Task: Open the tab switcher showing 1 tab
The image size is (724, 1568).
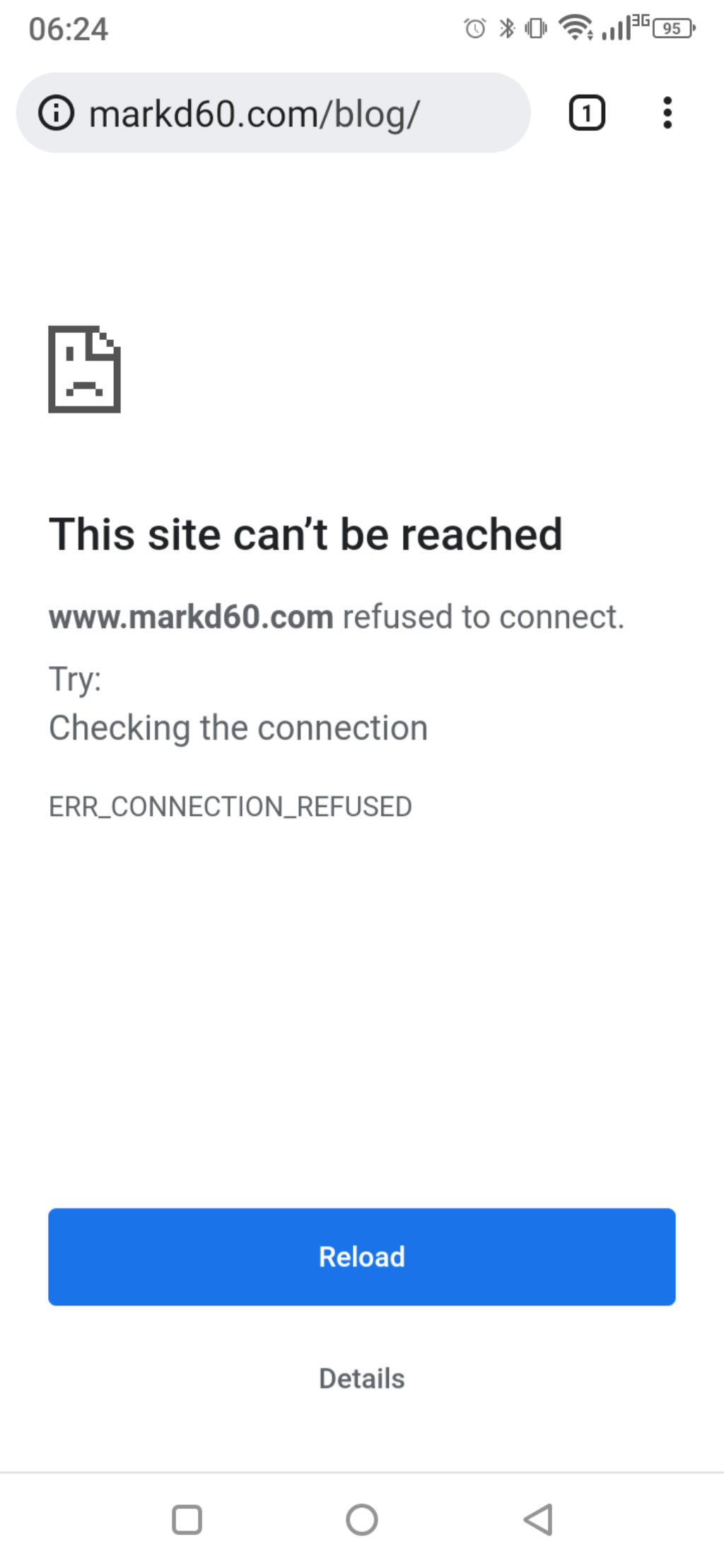Action: (x=587, y=113)
